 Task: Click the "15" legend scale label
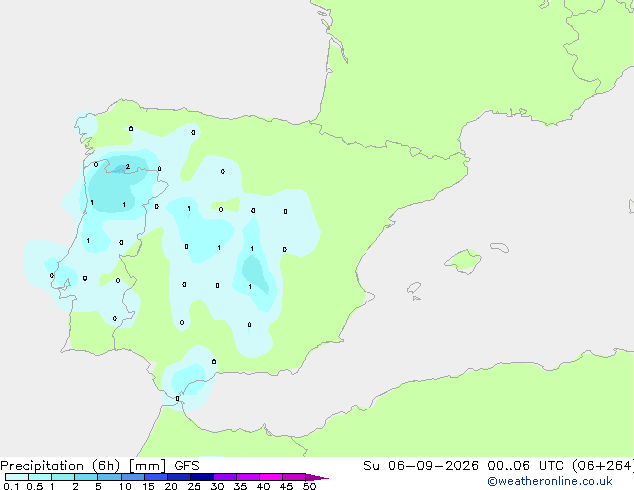(x=148, y=486)
